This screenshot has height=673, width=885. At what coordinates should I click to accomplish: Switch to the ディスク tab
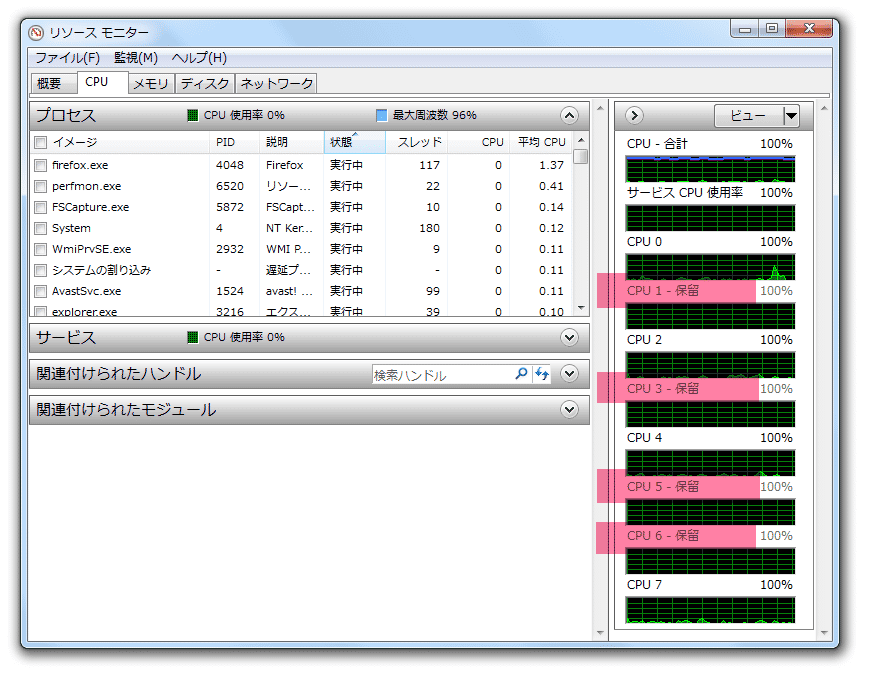[204, 84]
